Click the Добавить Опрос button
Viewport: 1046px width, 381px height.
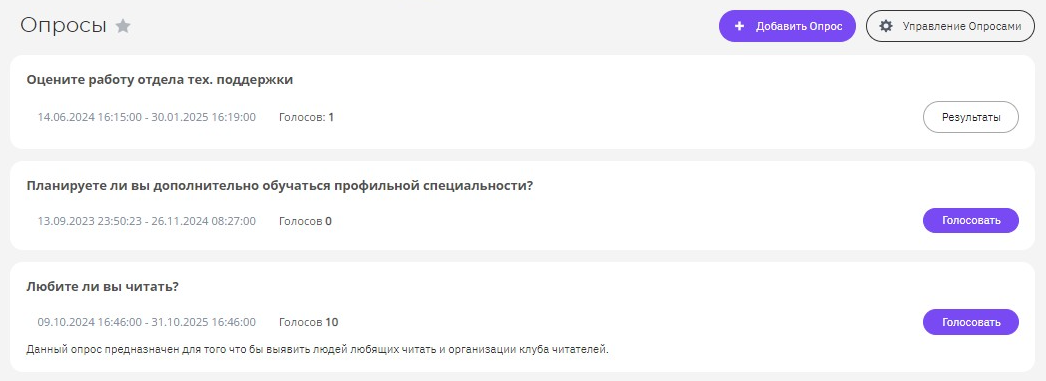[787, 26]
